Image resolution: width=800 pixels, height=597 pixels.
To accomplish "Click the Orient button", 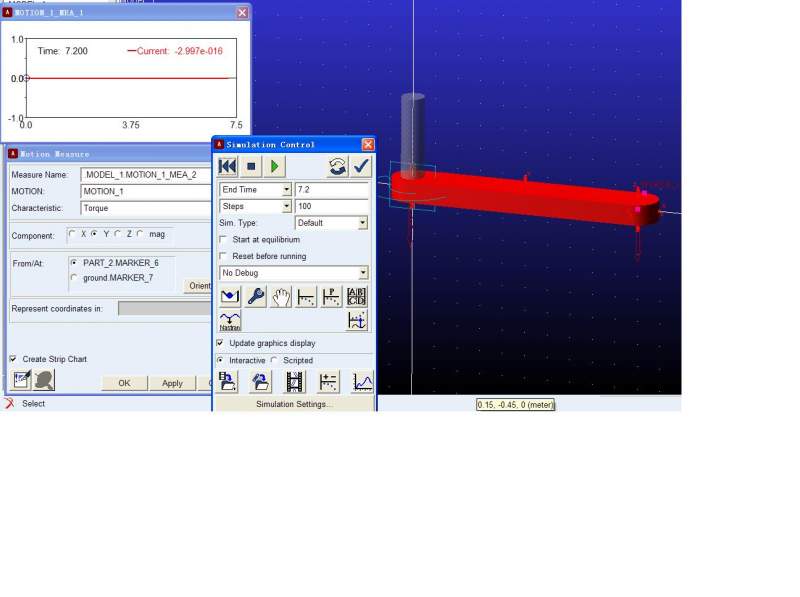I will [x=198, y=286].
